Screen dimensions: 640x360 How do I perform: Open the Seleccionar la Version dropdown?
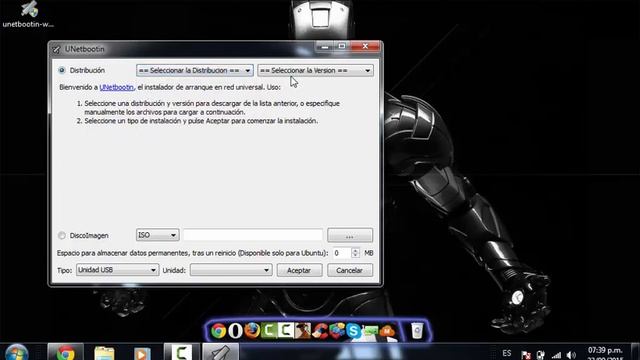pyautogui.click(x=316, y=71)
